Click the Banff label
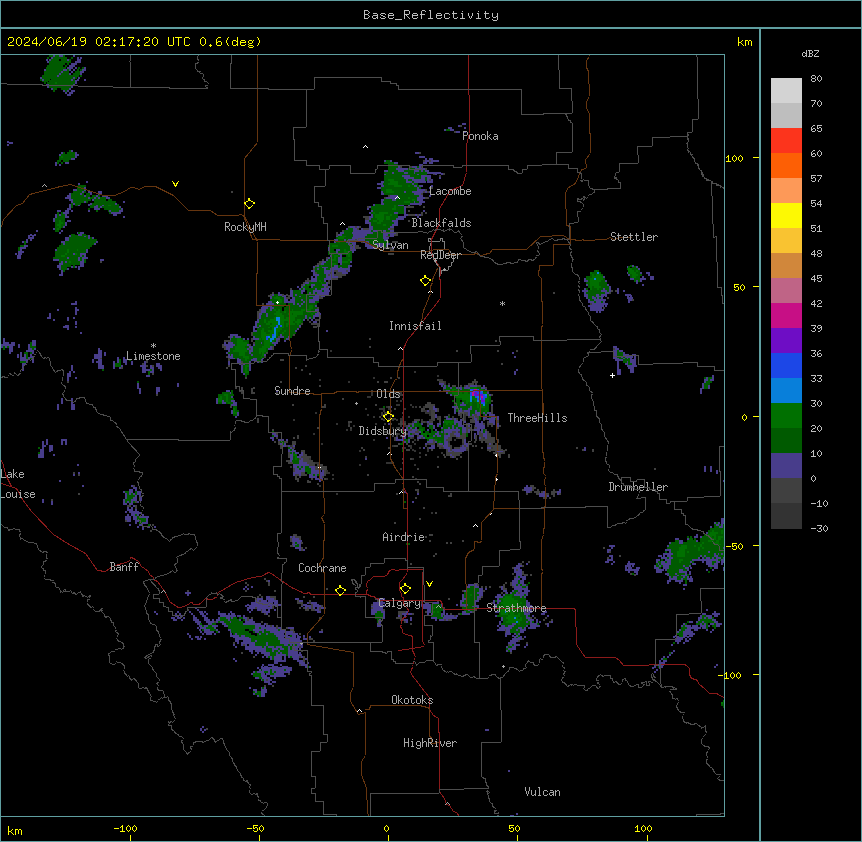This screenshot has width=862, height=842. tap(124, 567)
